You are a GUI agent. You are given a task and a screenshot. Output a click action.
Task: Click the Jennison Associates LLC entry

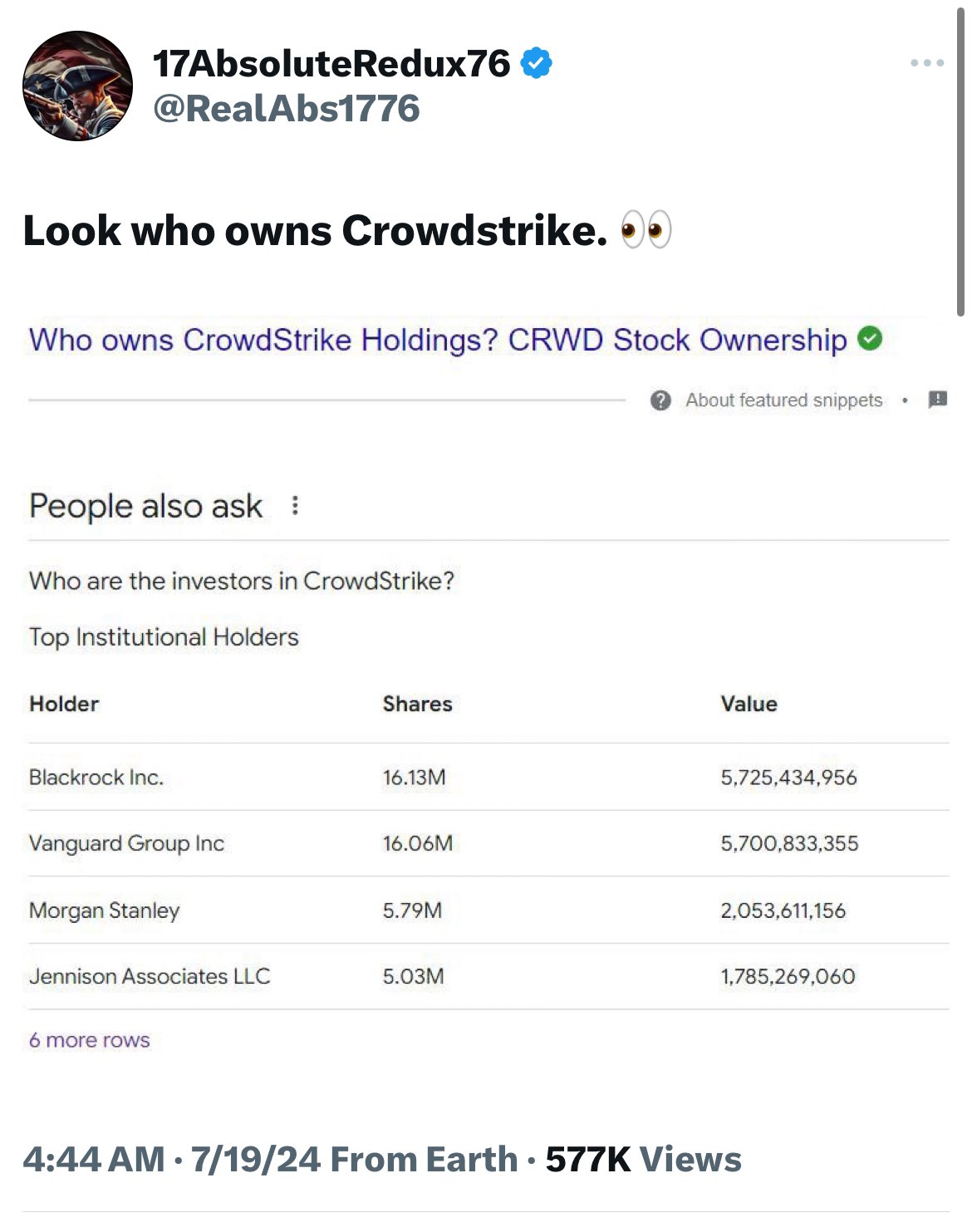click(x=150, y=977)
